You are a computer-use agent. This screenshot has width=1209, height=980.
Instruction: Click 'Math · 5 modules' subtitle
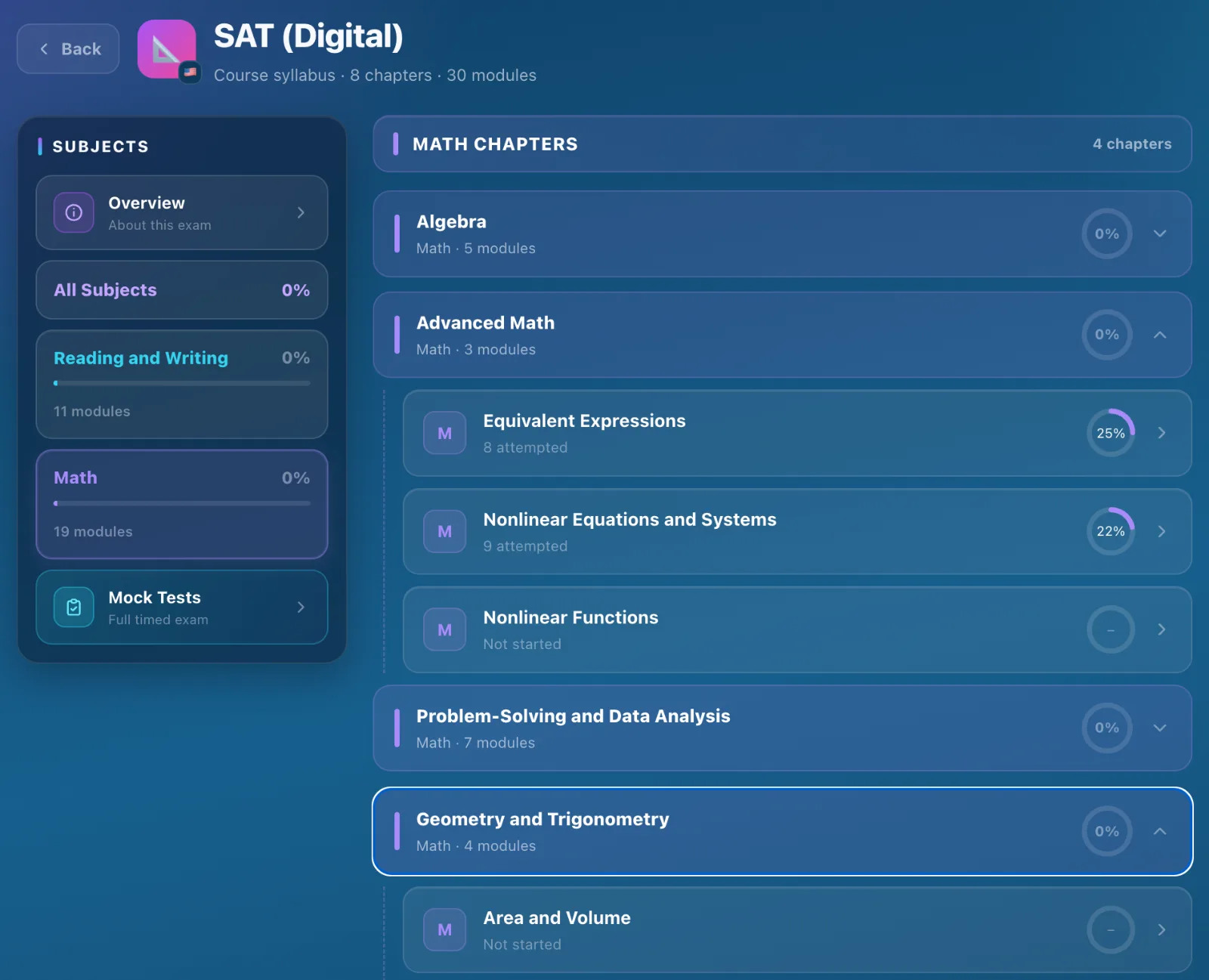tap(475, 249)
